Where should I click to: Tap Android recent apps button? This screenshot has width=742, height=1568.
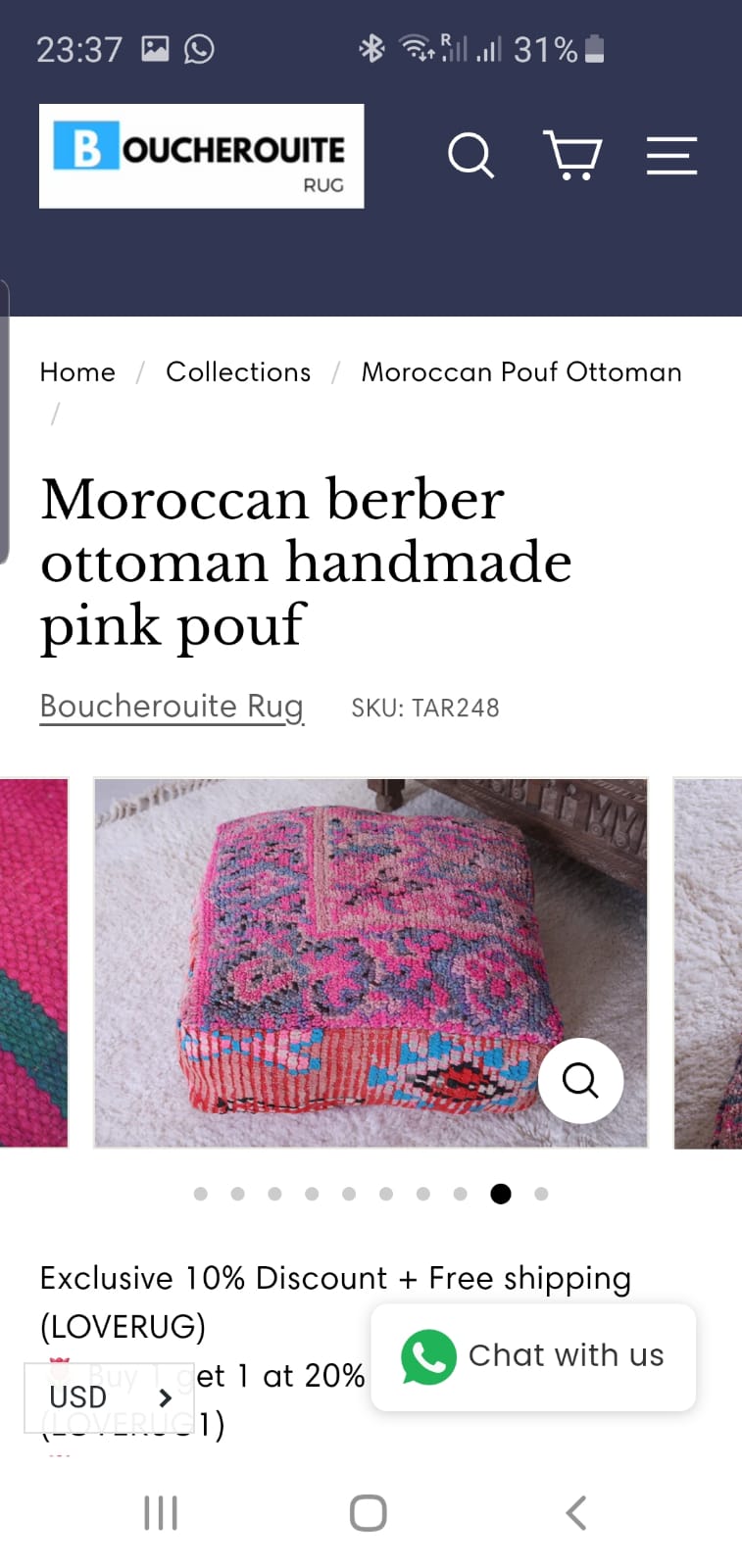point(161,1512)
